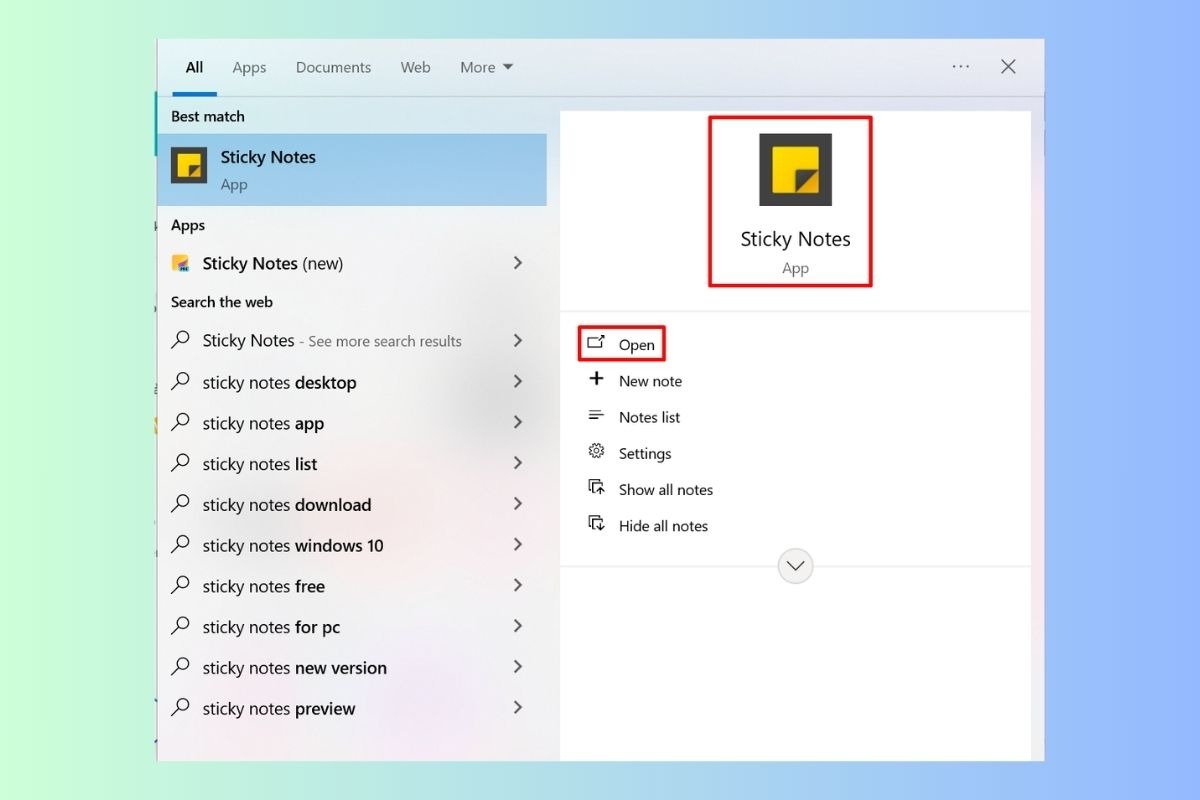Choose the Notes list action label
This screenshot has width=1200, height=800.
(x=649, y=417)
